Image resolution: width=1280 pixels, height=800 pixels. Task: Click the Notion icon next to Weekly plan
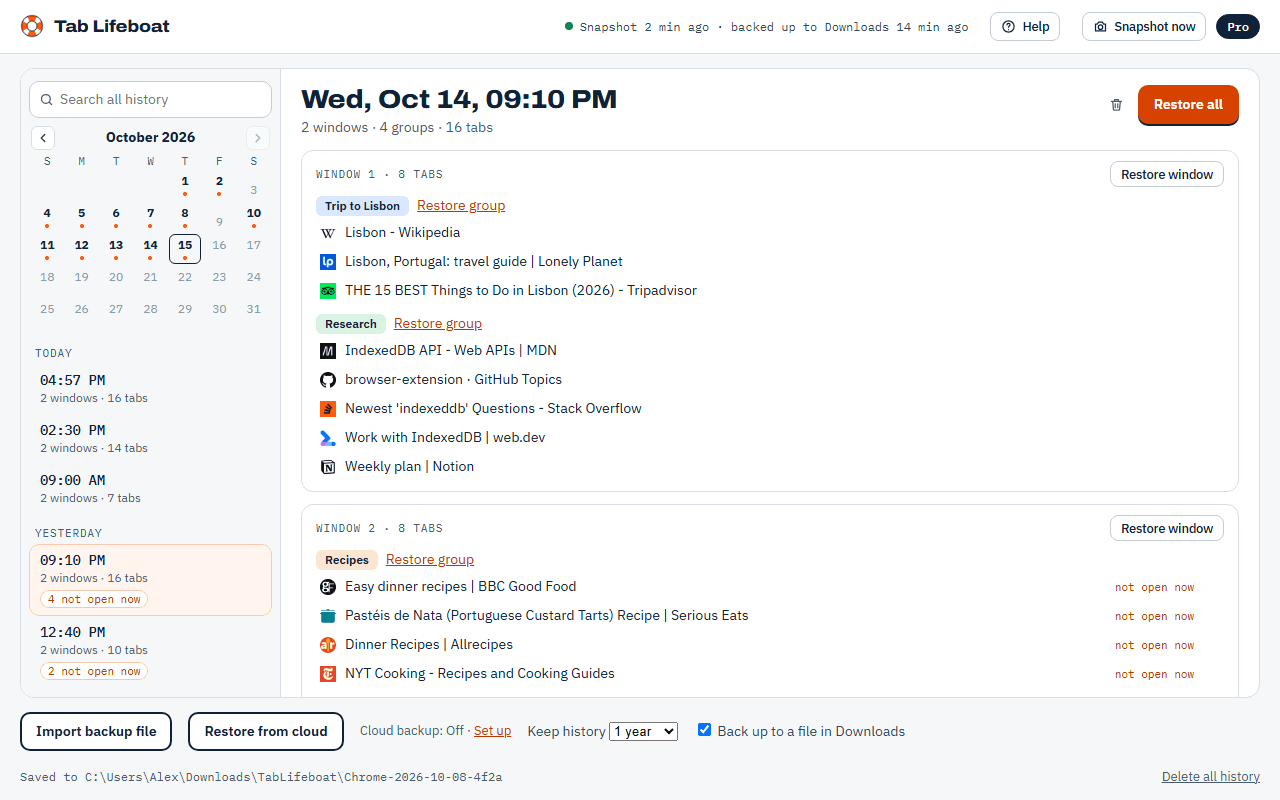(328, 467)
